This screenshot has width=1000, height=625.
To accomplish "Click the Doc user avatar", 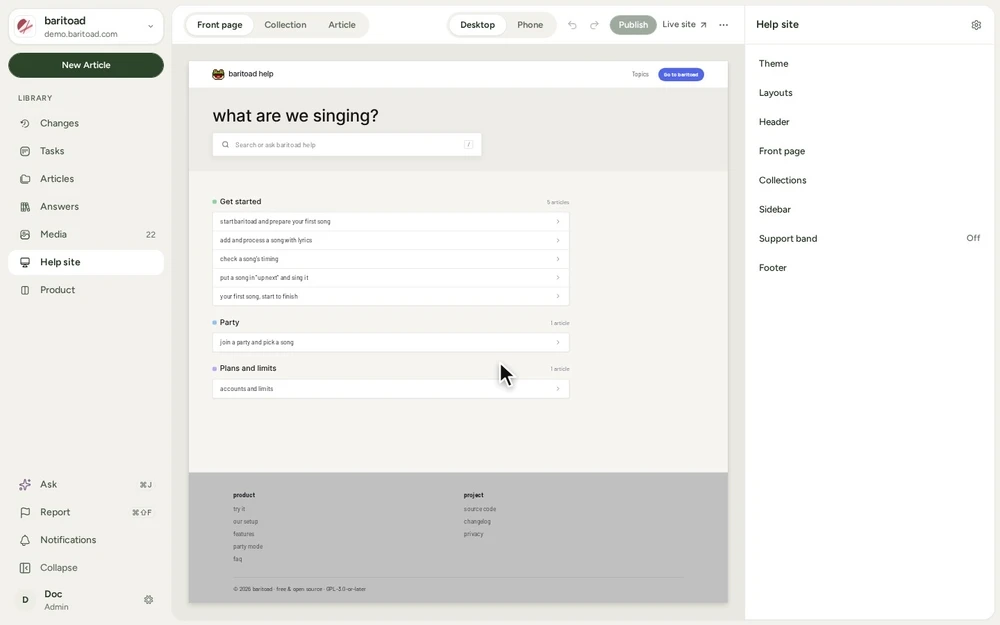I will pos(26,599).
